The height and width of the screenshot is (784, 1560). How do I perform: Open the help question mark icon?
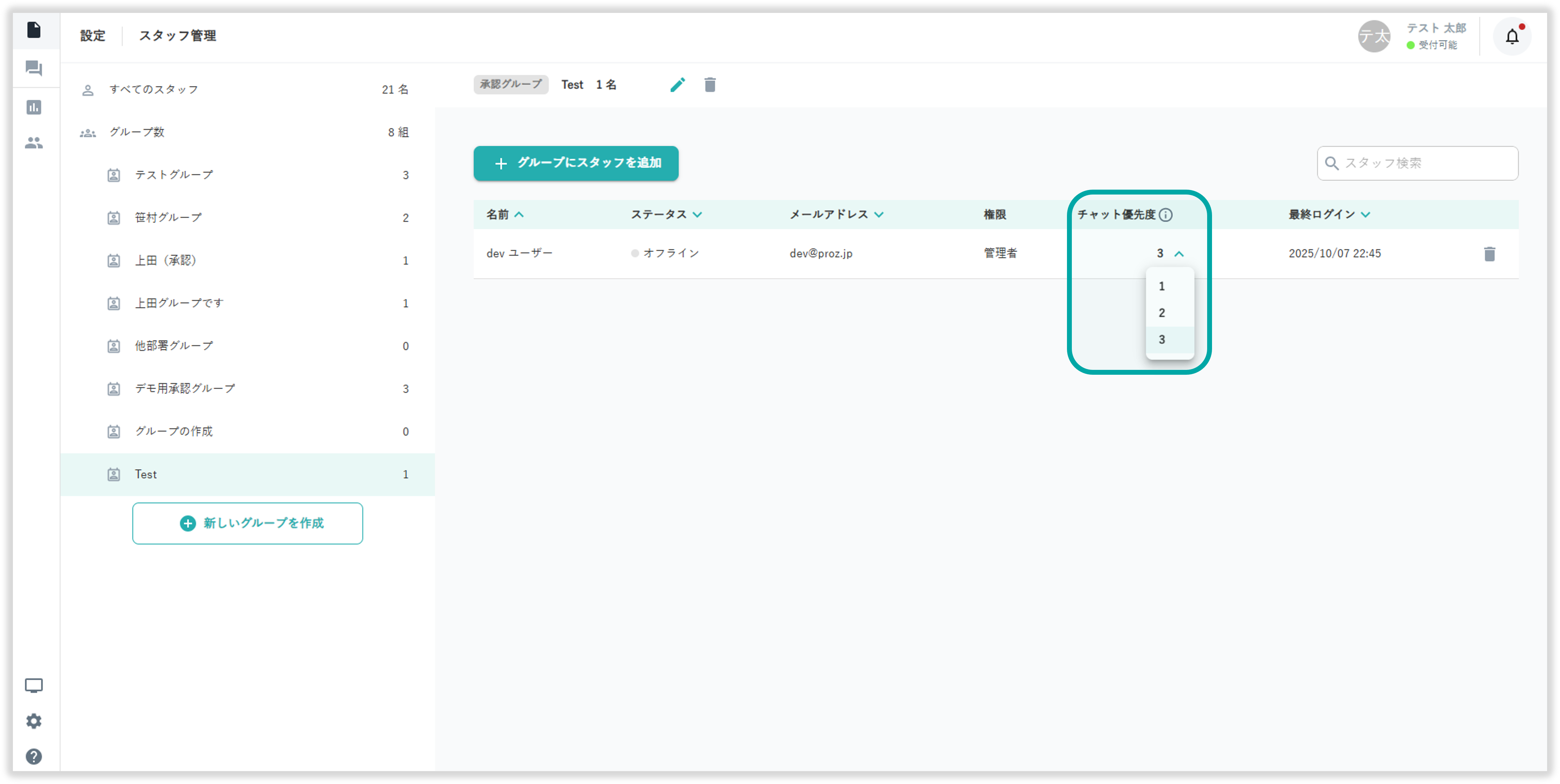34,756
